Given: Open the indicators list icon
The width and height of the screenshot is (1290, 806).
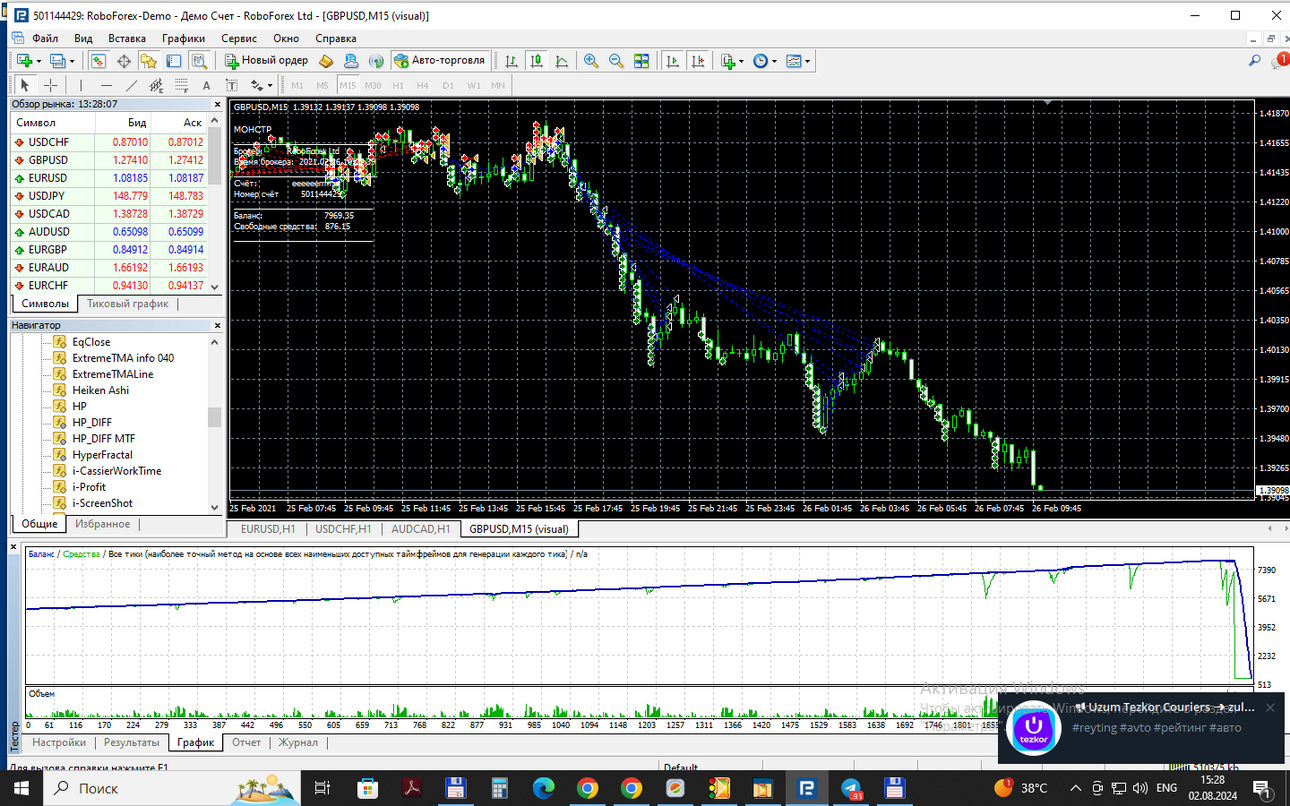Looking at the screenshot, I should (728, 61).
